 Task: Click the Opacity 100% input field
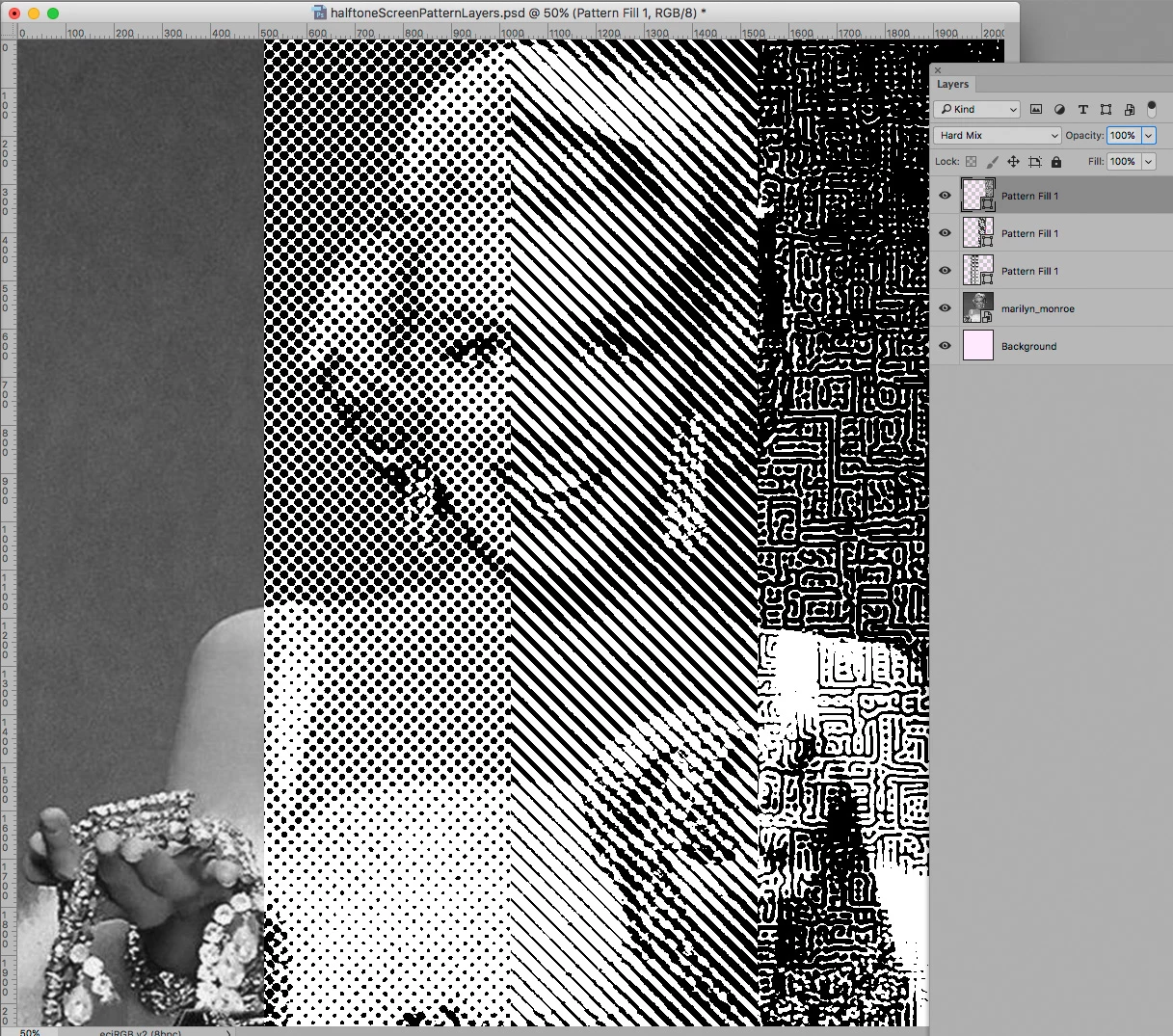[x=1124, y=136]
